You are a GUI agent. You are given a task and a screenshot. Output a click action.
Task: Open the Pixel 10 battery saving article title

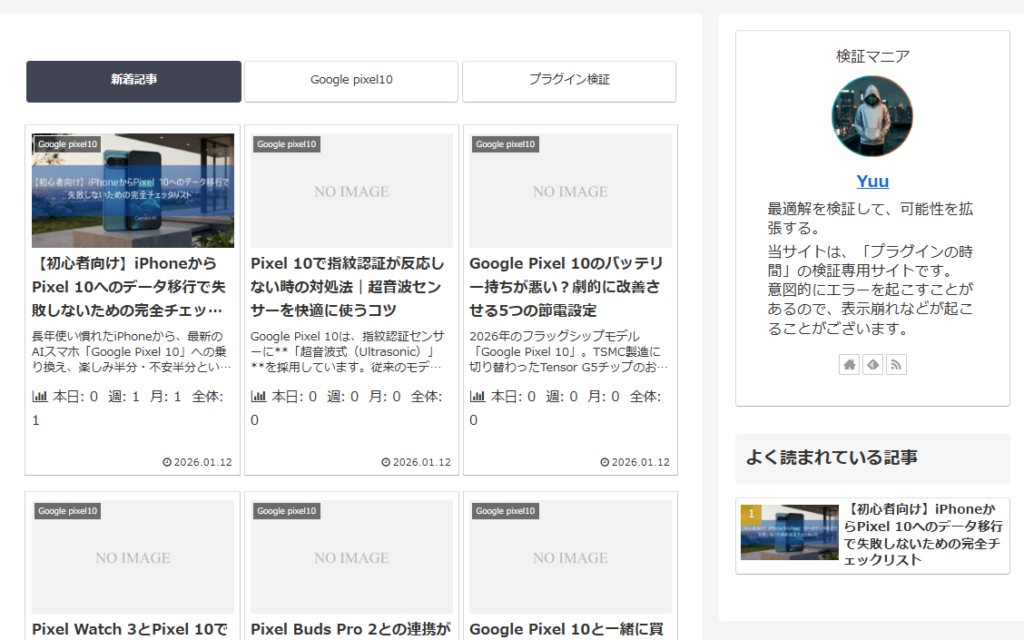pyautogui.click(x=569, y=286)
